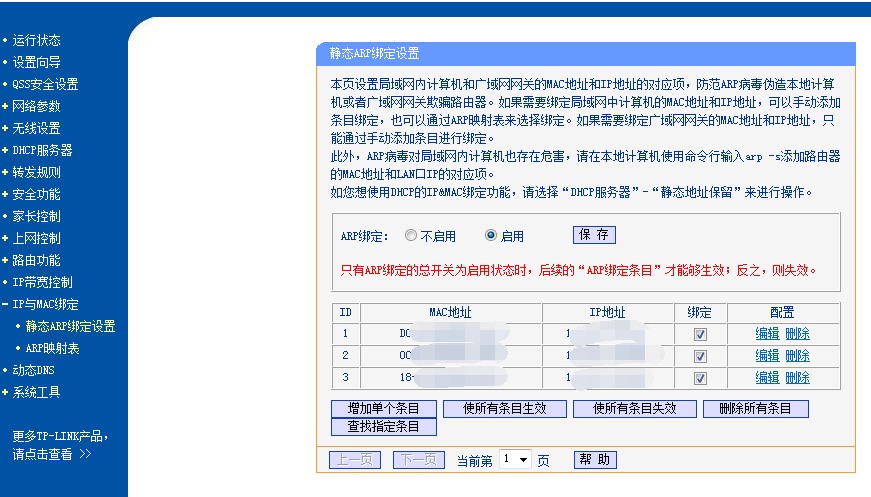Expand the 无线设置 menu
871x497 pixels.
pyautogui.click(x=36, y=128)
